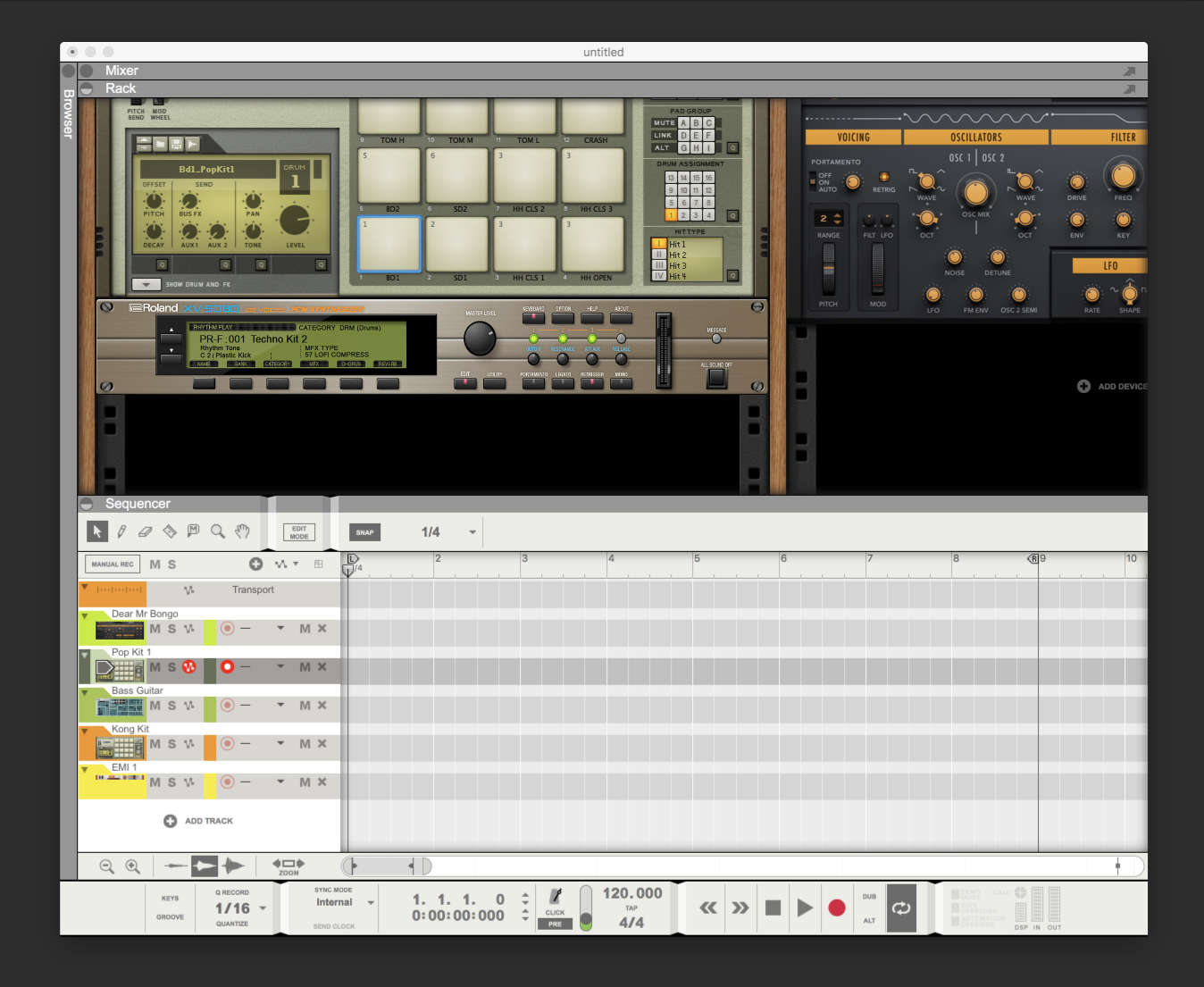Toggle the SNAP button

point(364,532)
